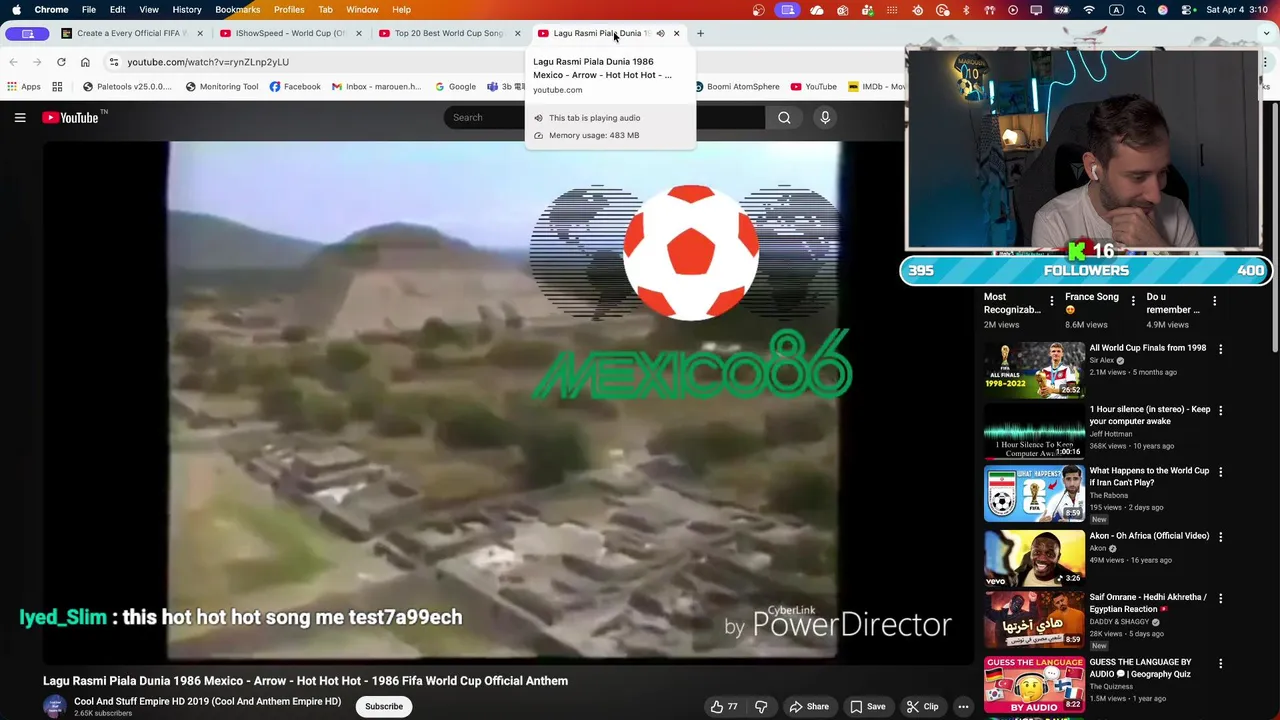Close the IShowSpeed tab
This screenshot has height=720, width=1280.
point(359,33)
